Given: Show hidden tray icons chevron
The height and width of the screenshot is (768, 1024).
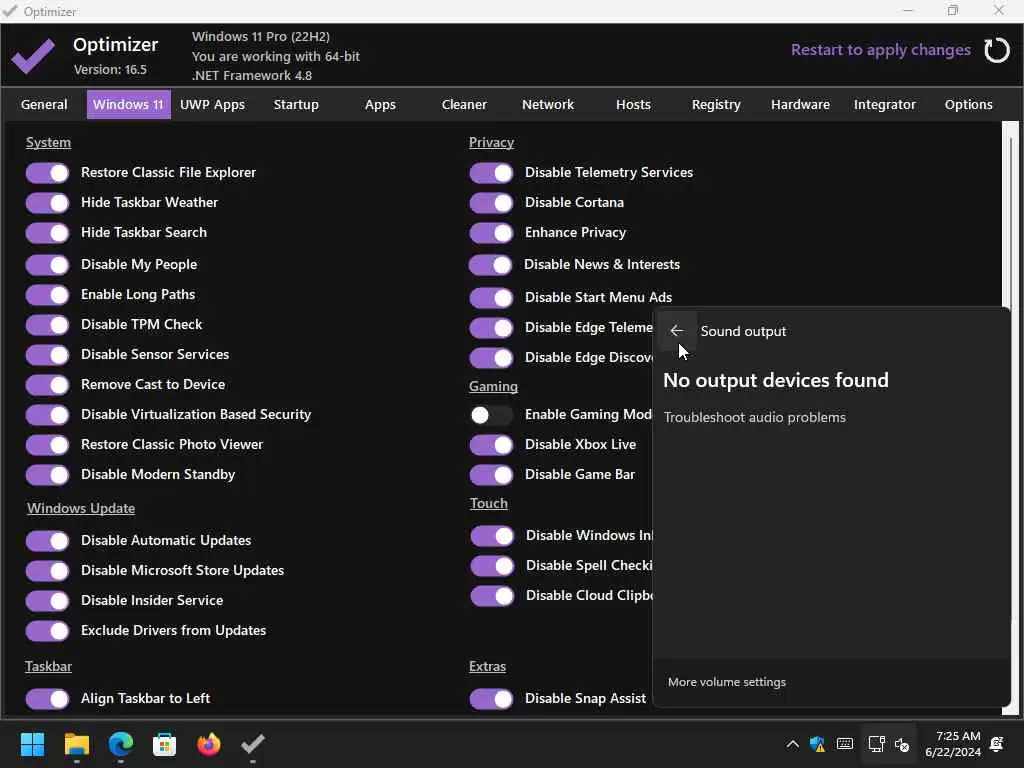Looking at the screenshot, I should (792, 744).
